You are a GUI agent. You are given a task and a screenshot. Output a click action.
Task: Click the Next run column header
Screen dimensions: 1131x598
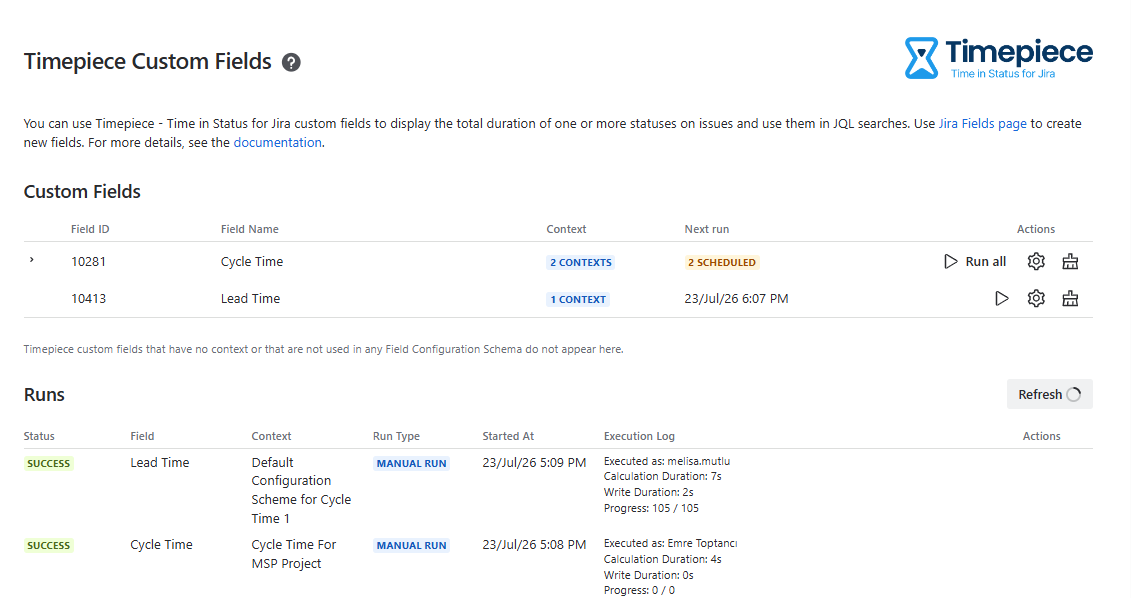pos(707,229)
